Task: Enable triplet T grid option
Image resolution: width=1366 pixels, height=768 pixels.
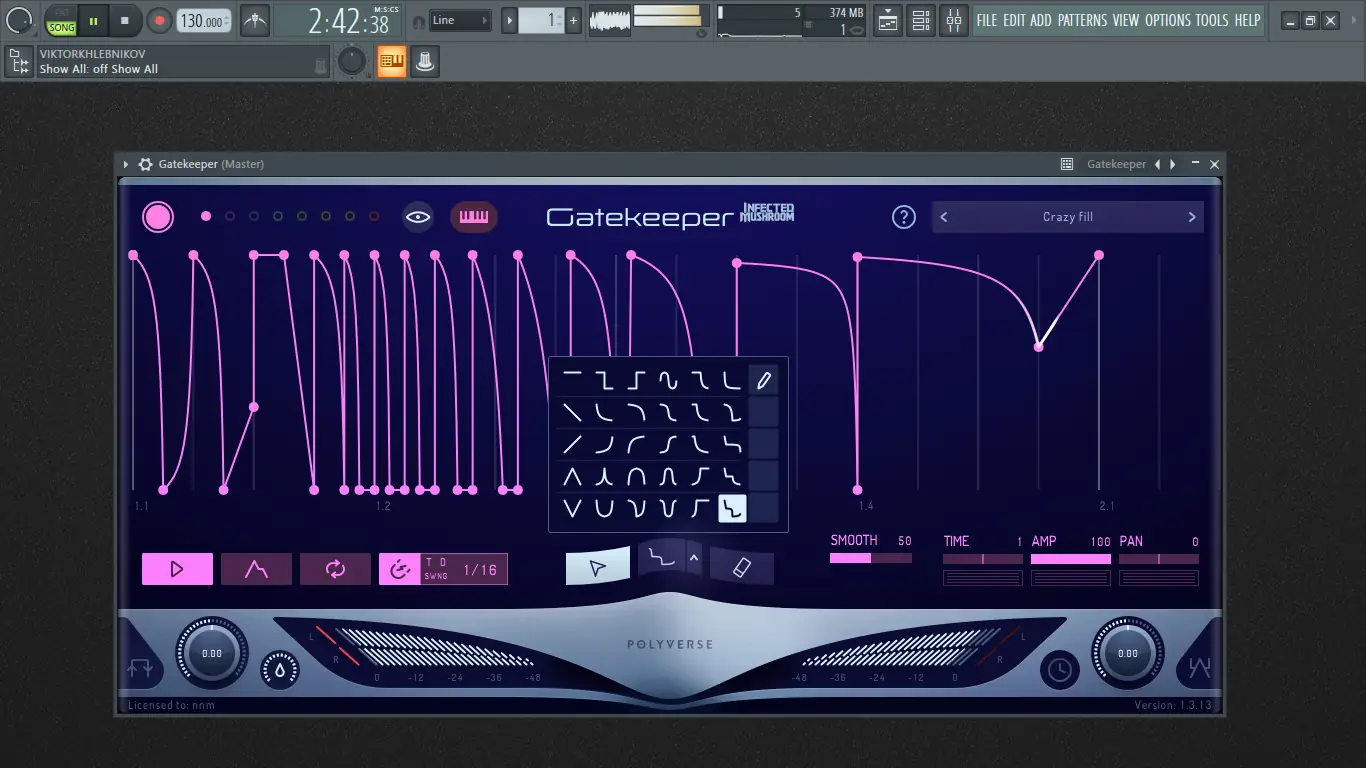Action: click(x=430, y=562)
